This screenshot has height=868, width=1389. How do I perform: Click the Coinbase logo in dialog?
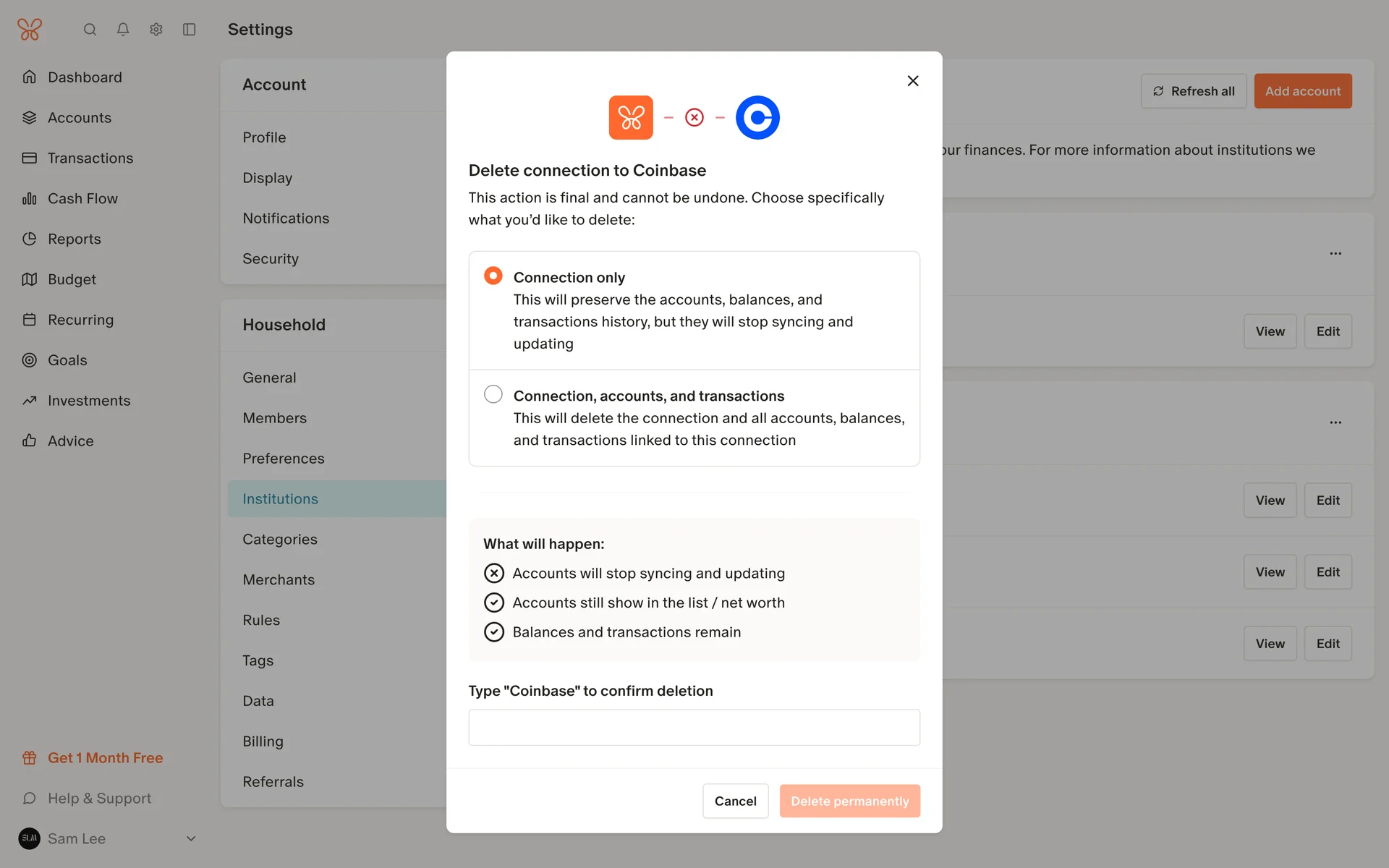pos(757,117)
